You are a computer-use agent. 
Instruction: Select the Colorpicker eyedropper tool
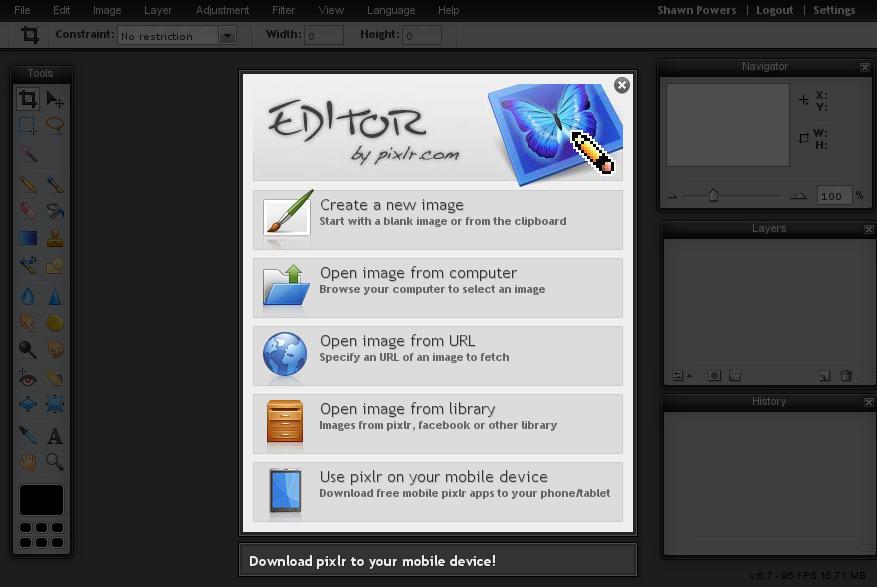point(28,435)
